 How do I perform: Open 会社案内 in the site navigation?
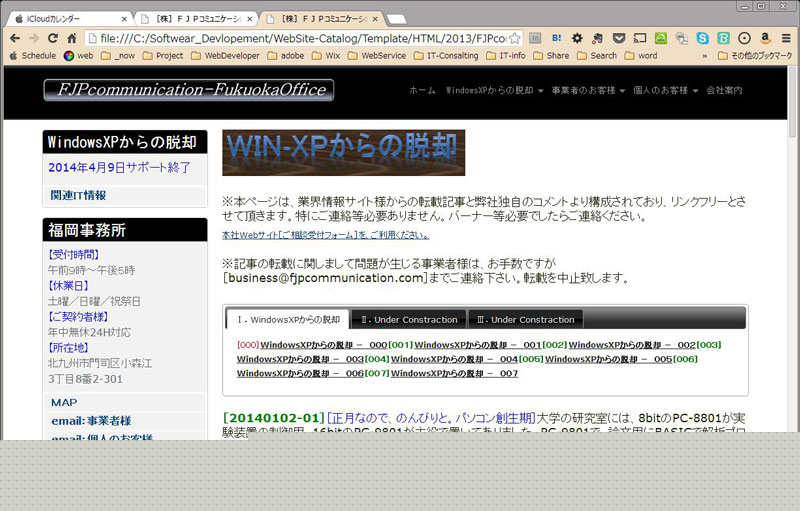pyautogui.click(x=724, y=90)
